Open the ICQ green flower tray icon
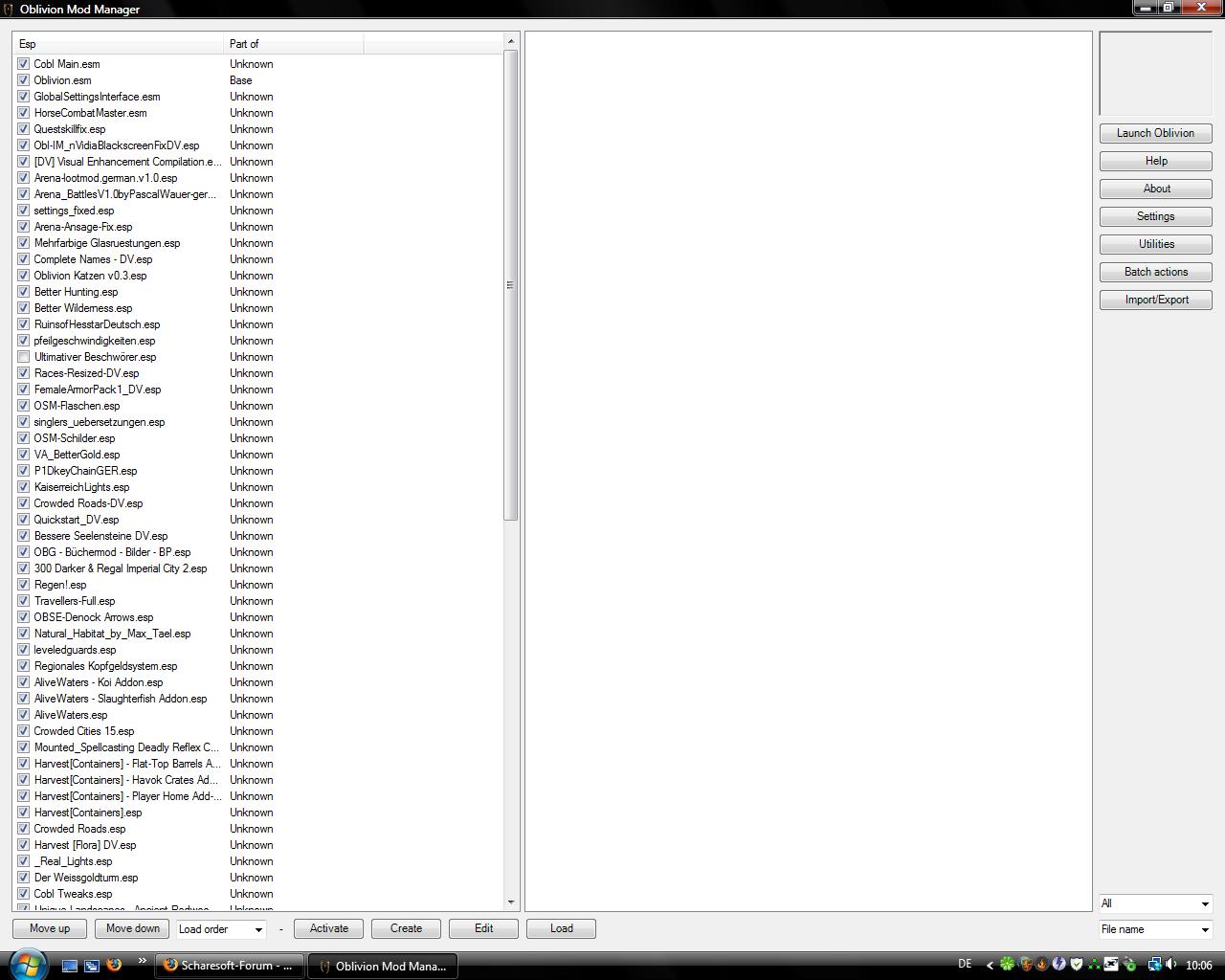The image size is (1225, 980). tap(1007, 965)
